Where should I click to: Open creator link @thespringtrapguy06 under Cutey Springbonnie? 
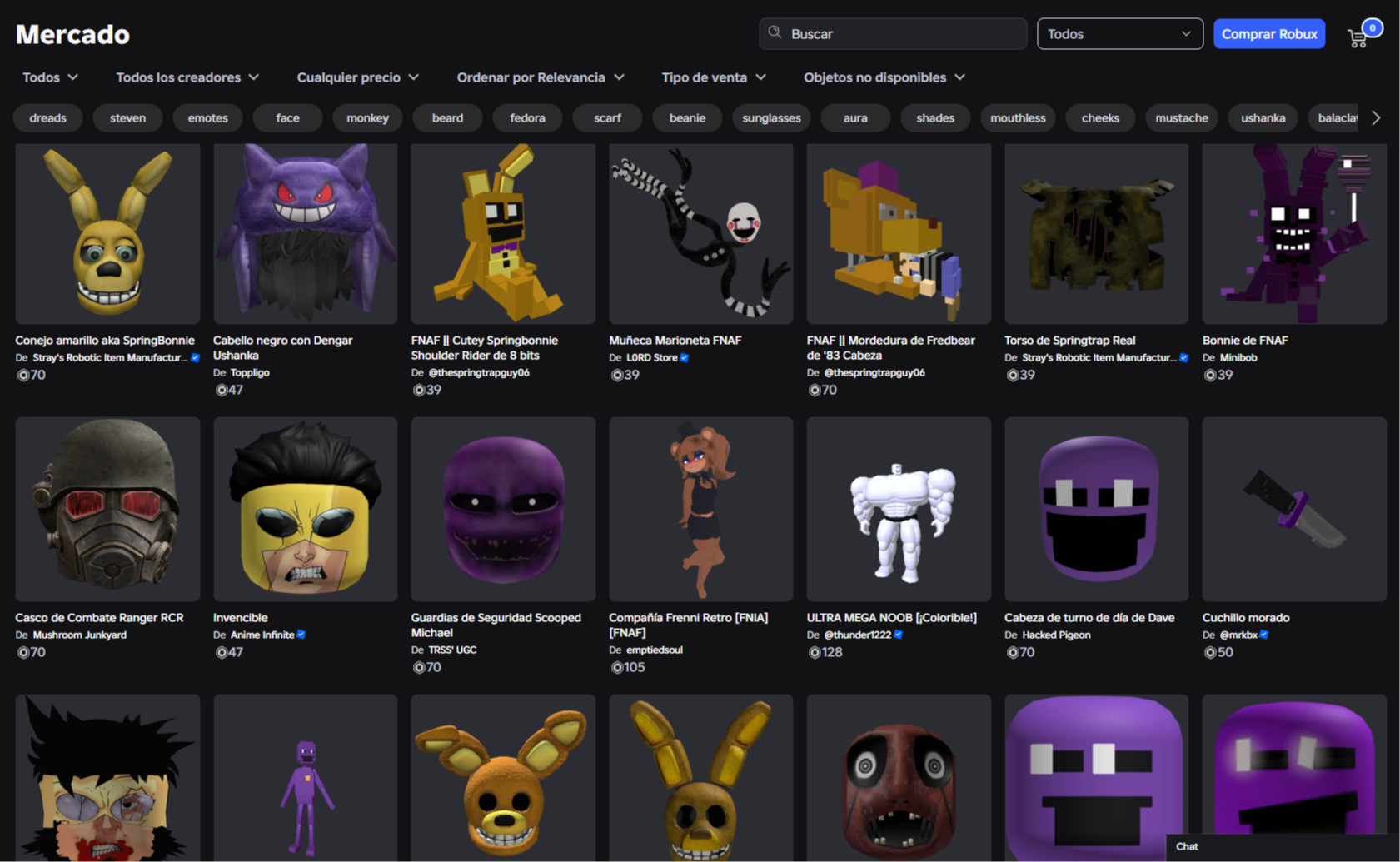point(478,373)
